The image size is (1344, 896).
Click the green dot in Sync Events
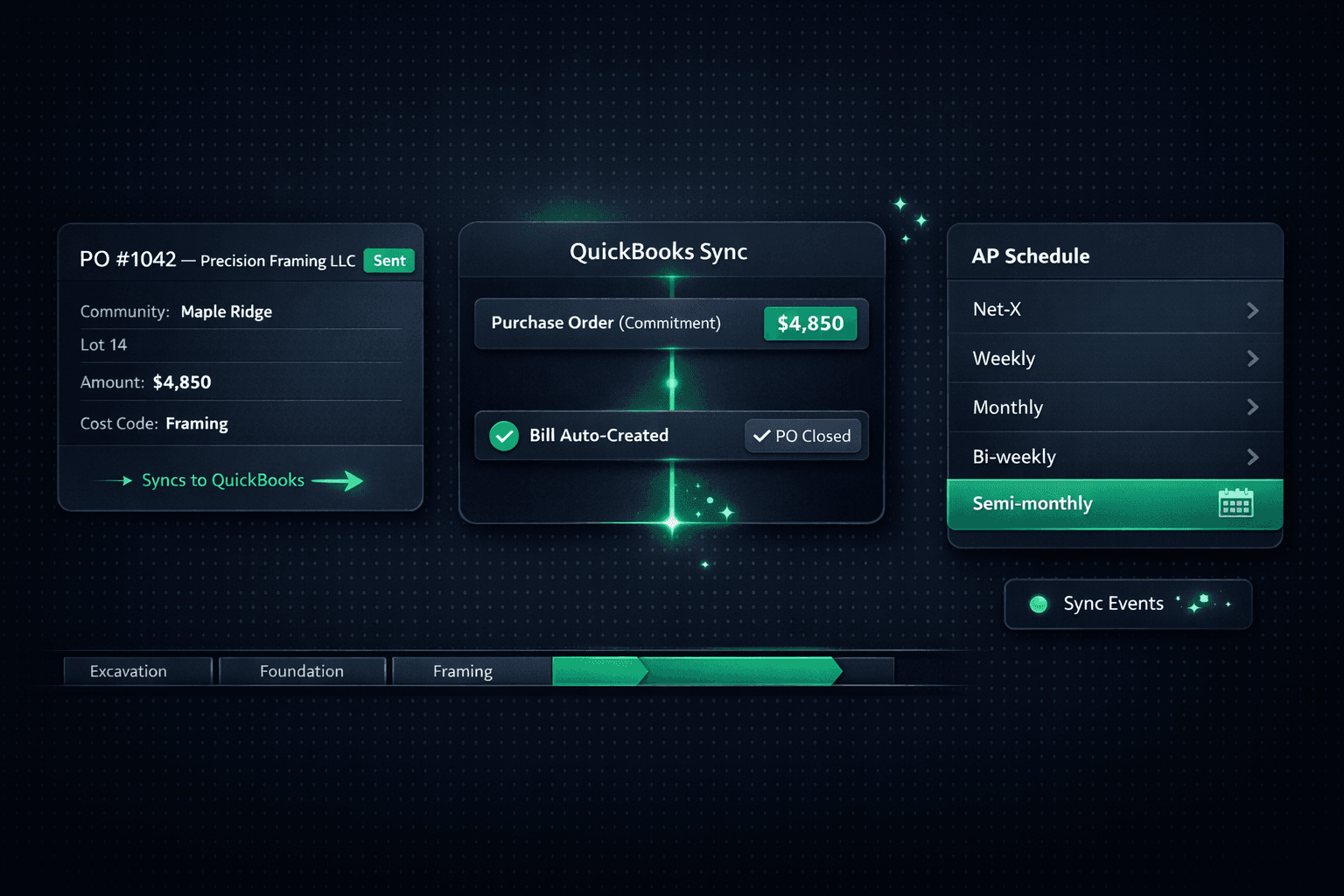pyautogui.click(x=1039, y=604)
